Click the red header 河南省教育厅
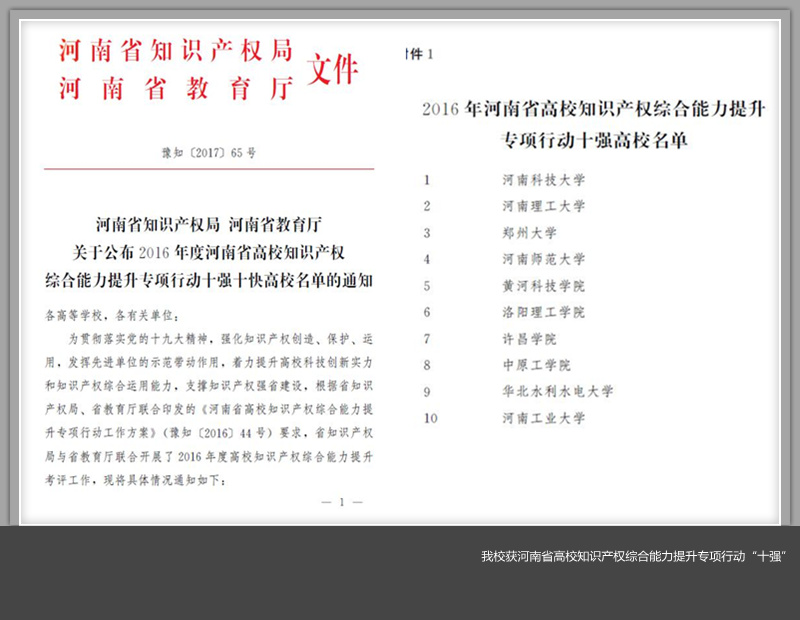The height and width of the screenshot is (620, 800). pos(175,88)
